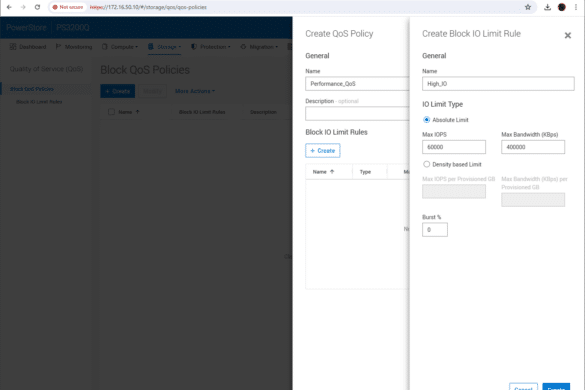Screen dimensions: 585x390
Task: Bookmark this page with the star icon
Action: pos(528,7)
